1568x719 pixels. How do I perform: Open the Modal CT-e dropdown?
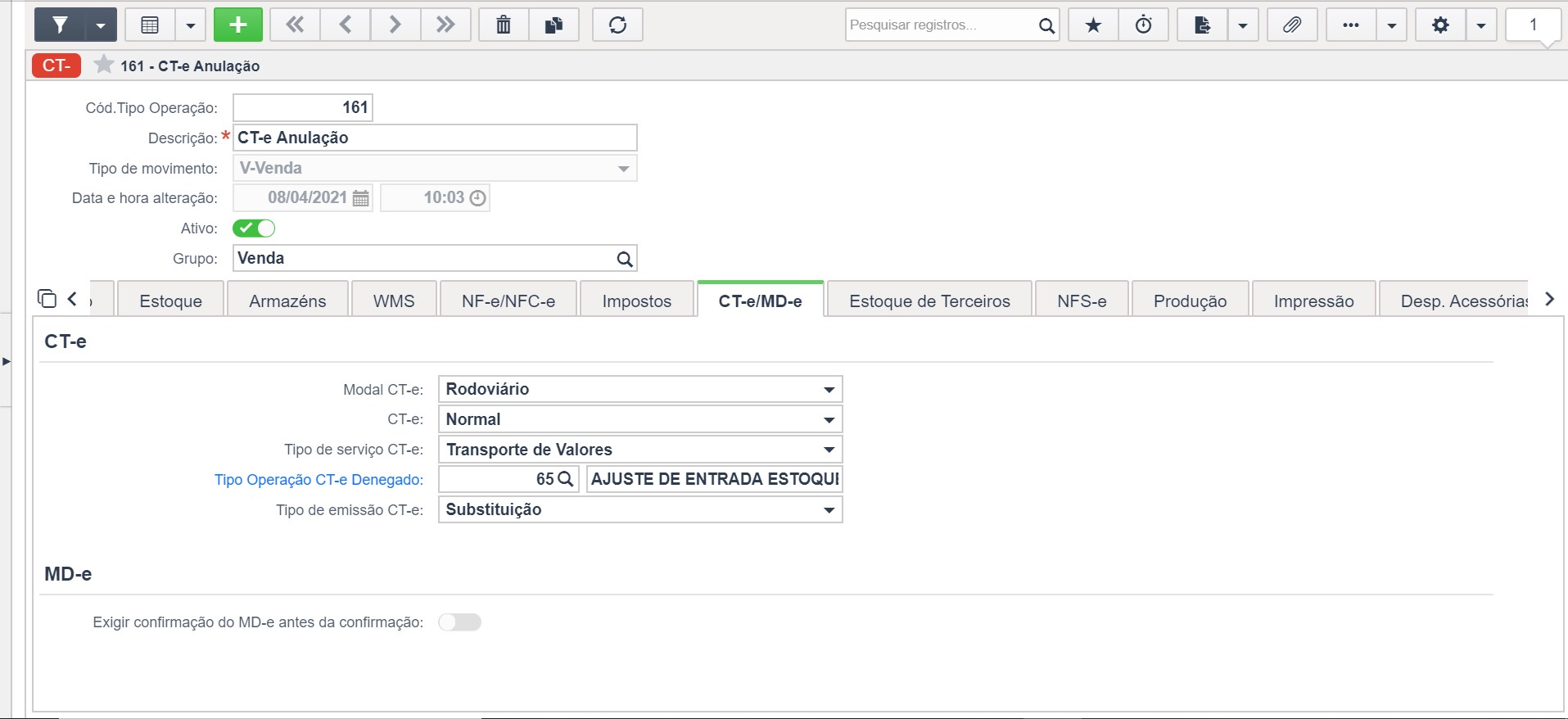click(640, 389)
